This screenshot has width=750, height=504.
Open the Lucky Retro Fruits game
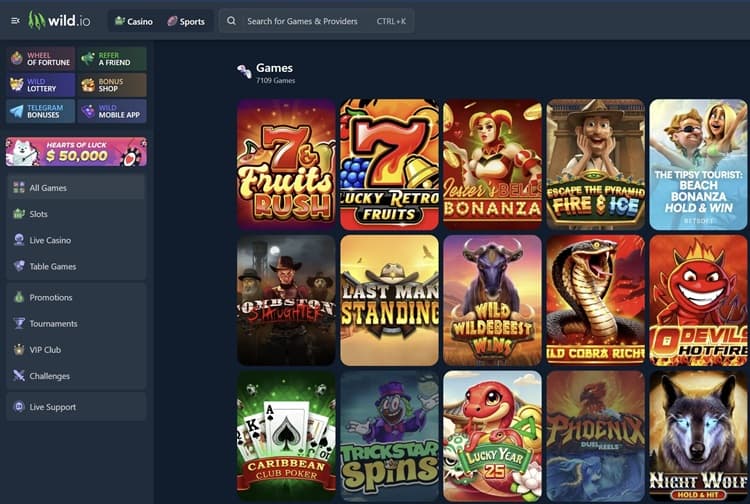[389, 164]
